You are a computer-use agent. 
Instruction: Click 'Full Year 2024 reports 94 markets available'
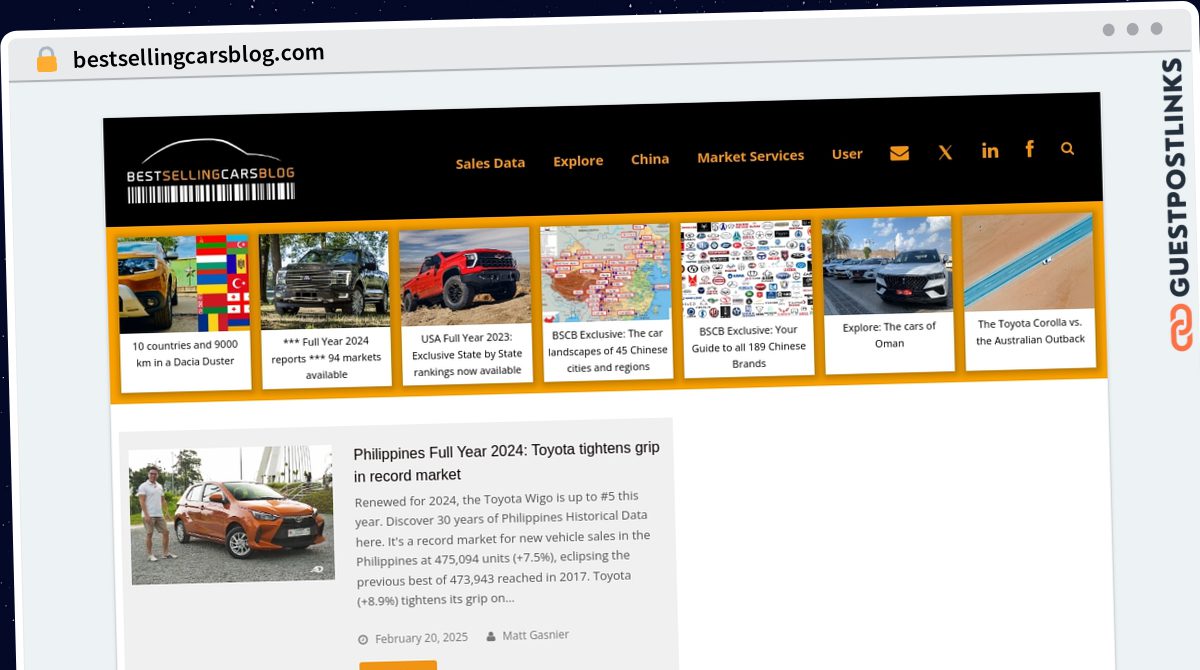[x=326, y=358]
